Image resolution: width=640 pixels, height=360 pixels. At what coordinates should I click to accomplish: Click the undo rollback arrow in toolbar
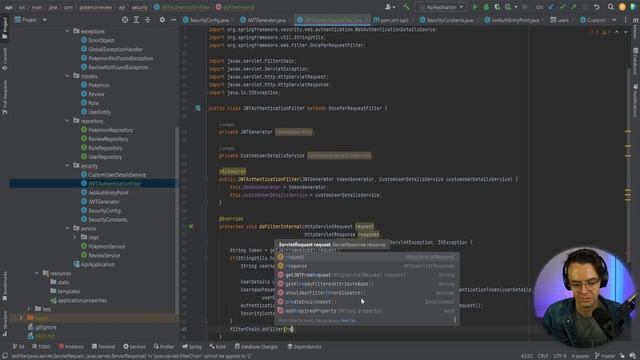coord(596,7)
